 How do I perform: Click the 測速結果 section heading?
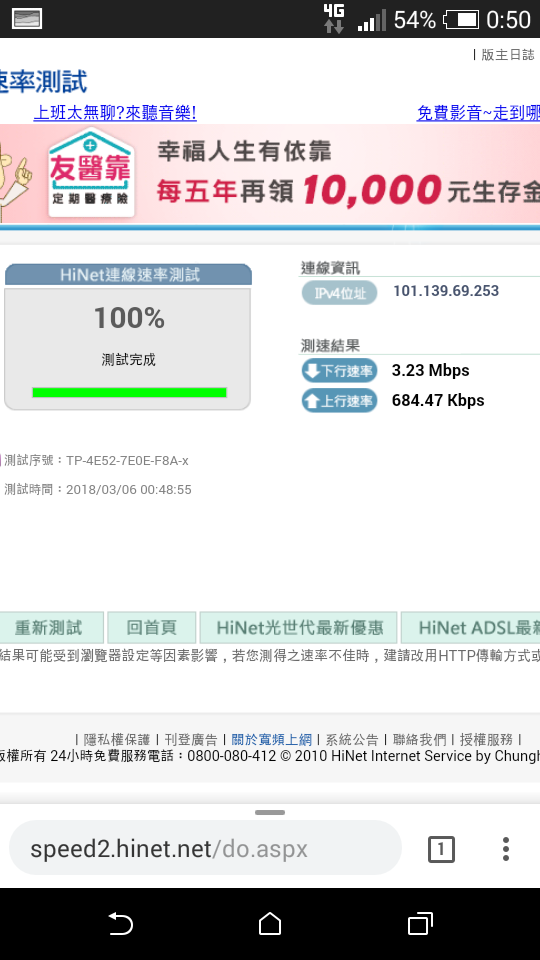coord(330,345)
